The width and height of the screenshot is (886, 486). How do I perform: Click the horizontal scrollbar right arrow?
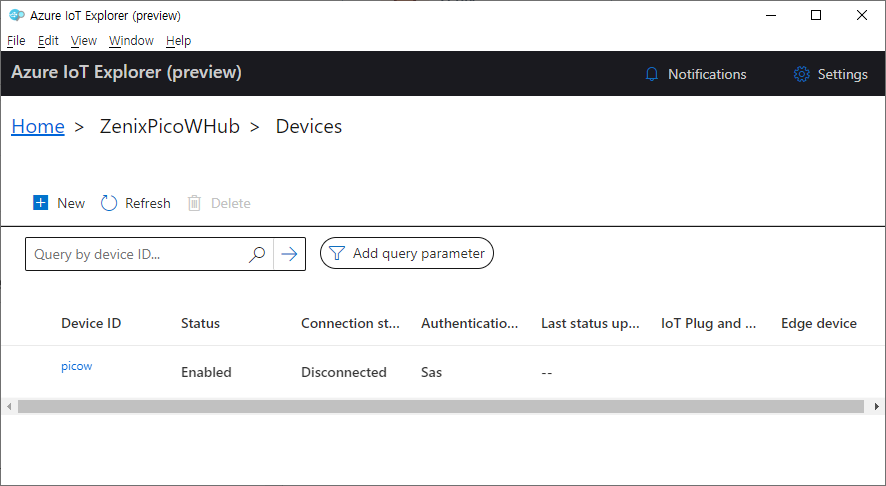[876, 406]
